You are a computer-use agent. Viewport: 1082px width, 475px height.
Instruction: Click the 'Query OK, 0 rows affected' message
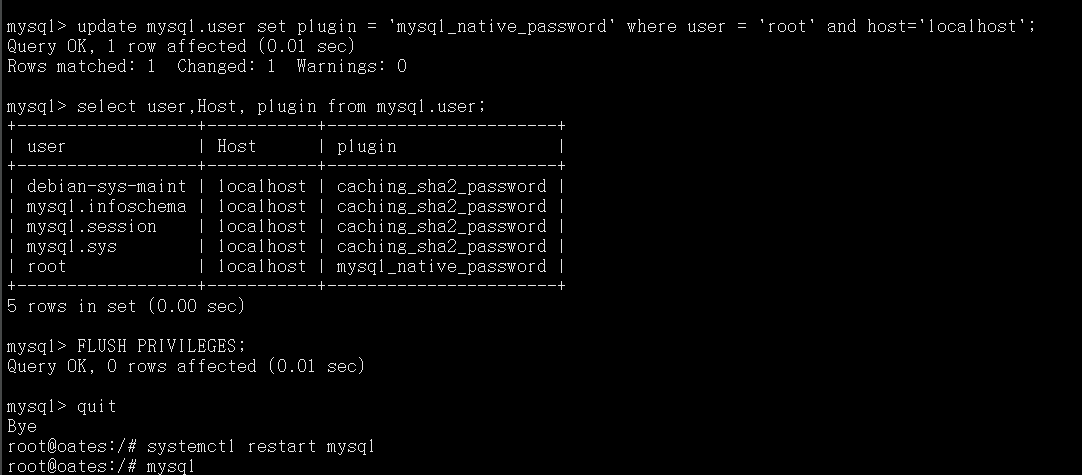click(186, 366)
